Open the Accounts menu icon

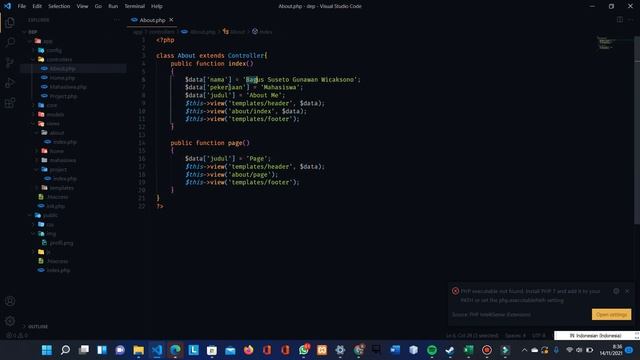(10, 301)
